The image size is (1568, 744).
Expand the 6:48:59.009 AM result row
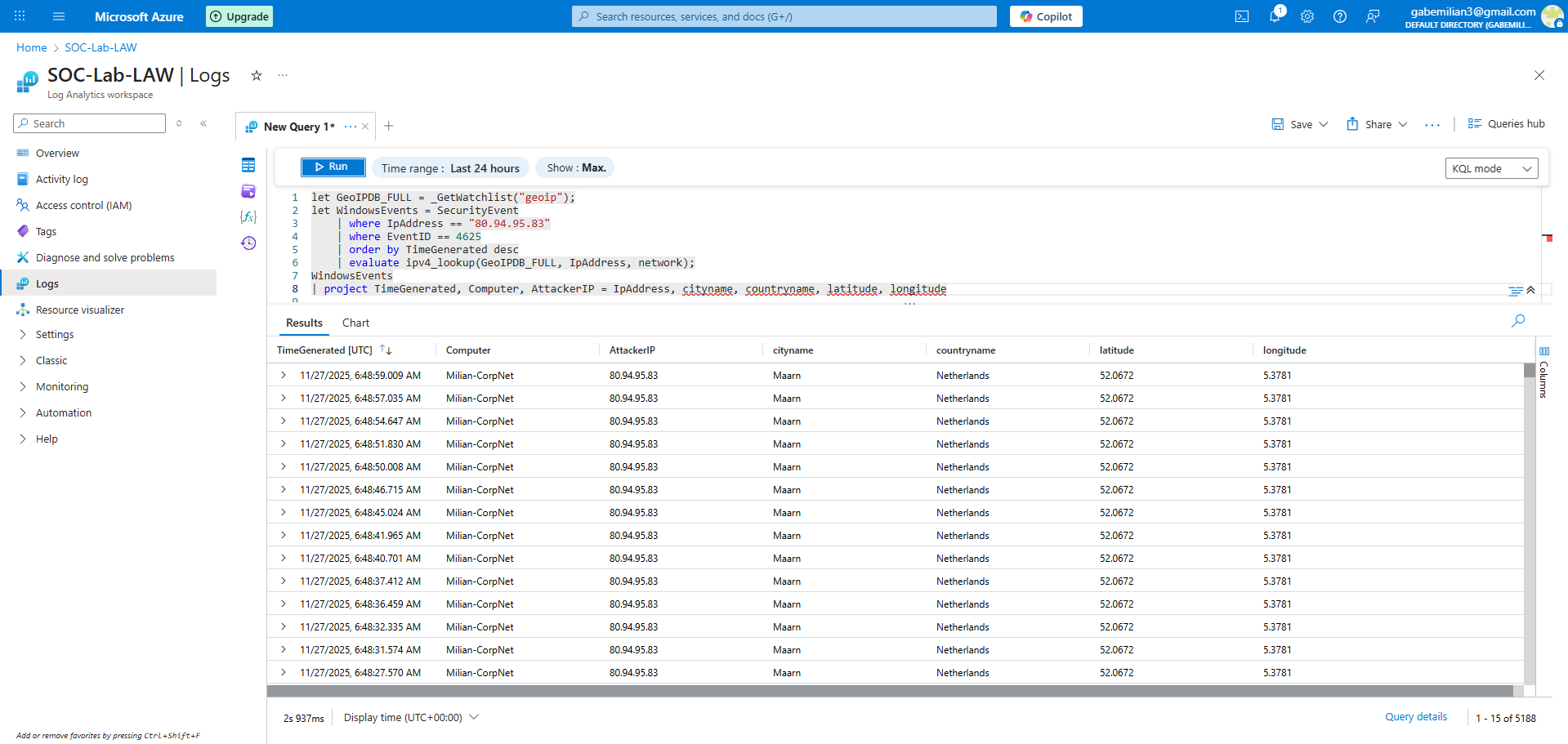pos(284,376)
